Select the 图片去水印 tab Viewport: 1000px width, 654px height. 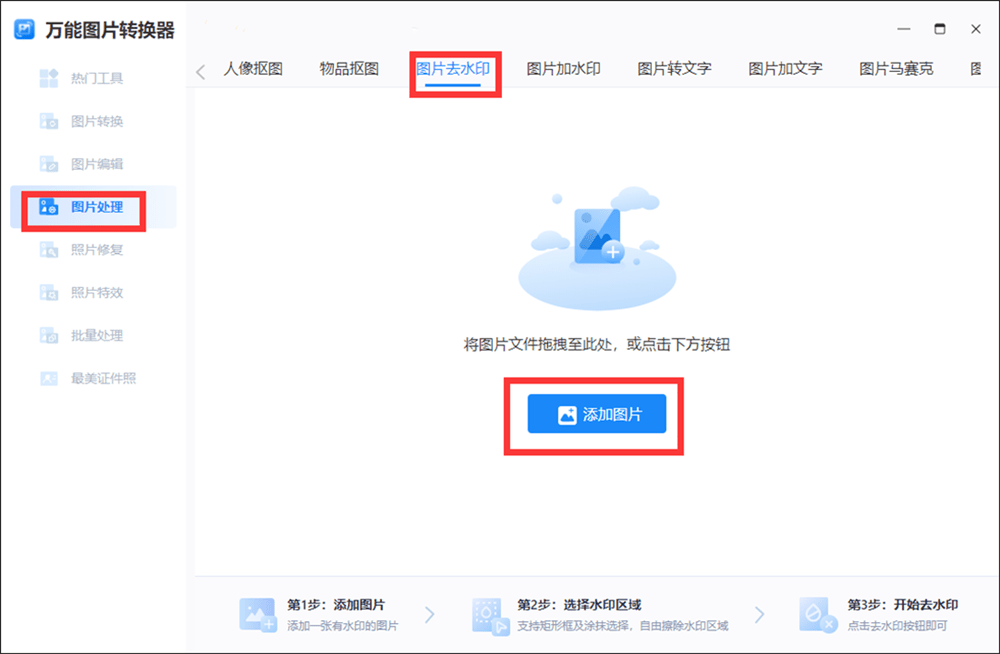click(x=453, y=69)
